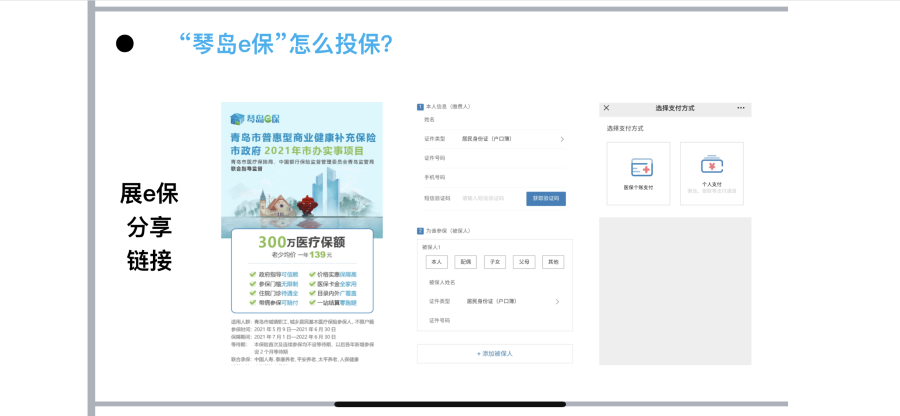The width and height of the screenshot is (900, 416).
Task: Open the three-dot more menu
Action: [741, 108]
